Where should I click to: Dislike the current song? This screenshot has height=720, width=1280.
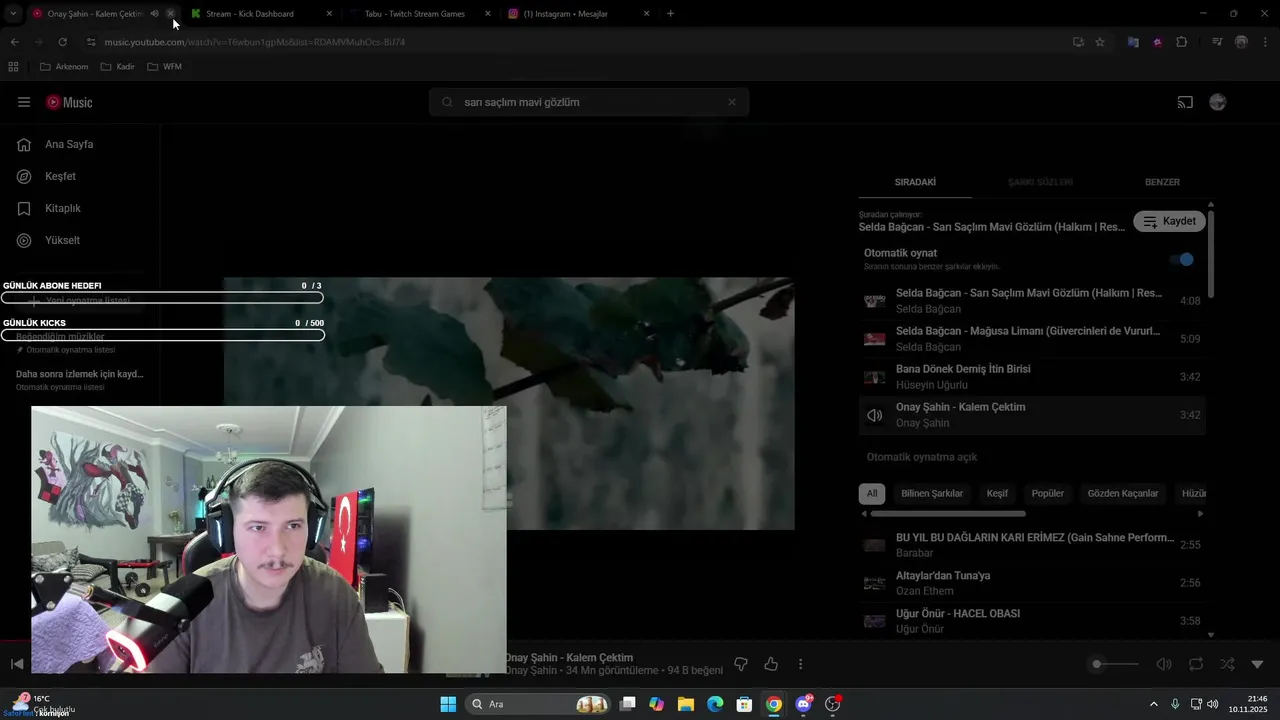click(741, 664)
